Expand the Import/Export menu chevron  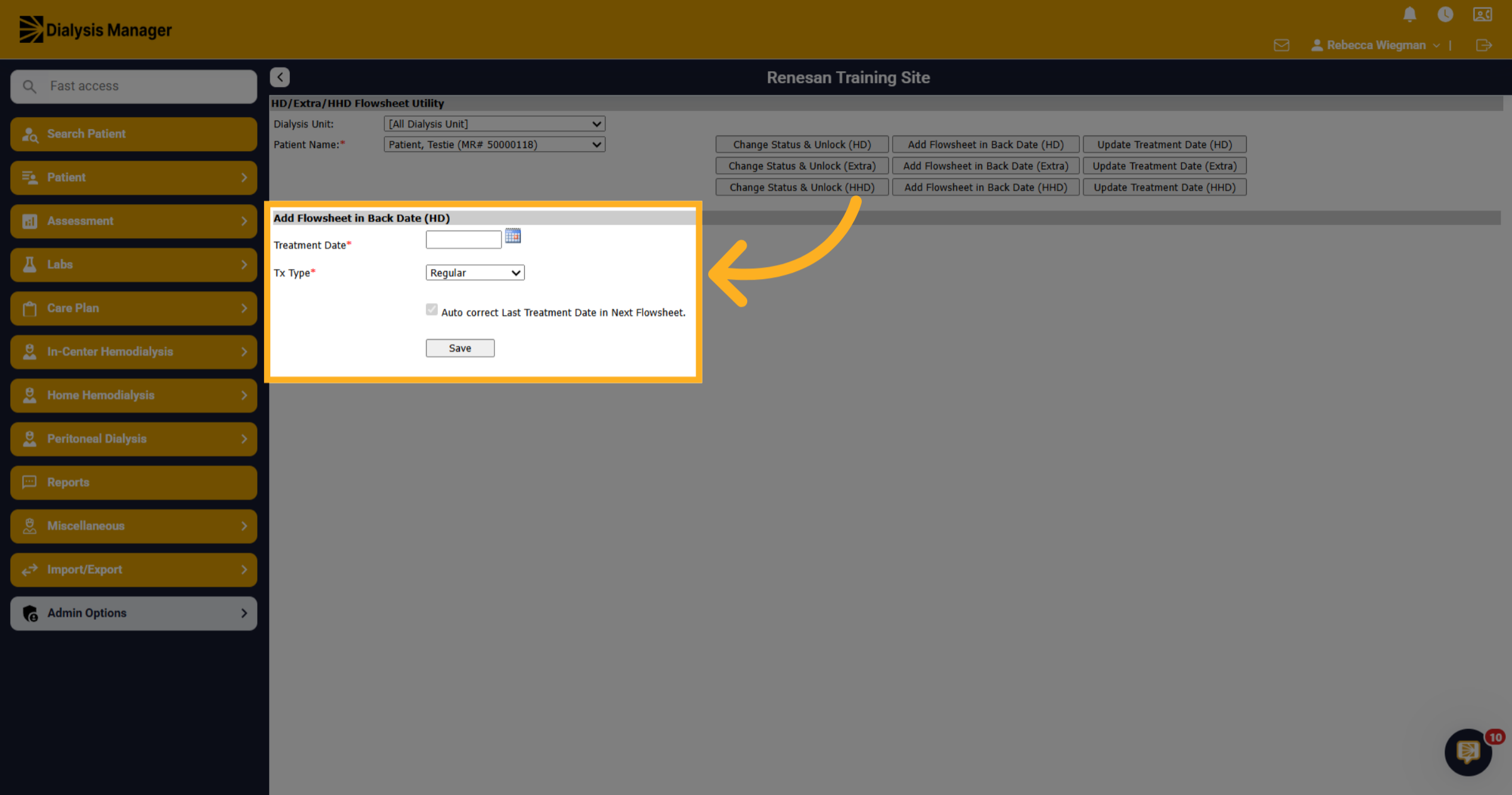(244, 569)
